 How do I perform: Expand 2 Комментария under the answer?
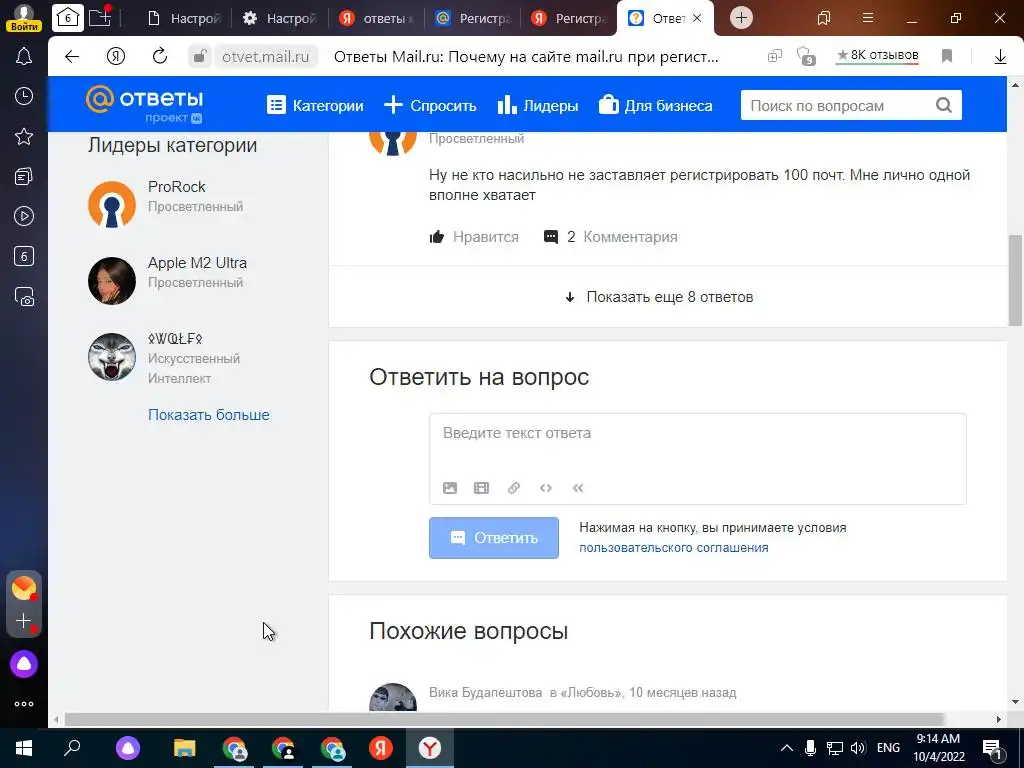pos(611,237)
